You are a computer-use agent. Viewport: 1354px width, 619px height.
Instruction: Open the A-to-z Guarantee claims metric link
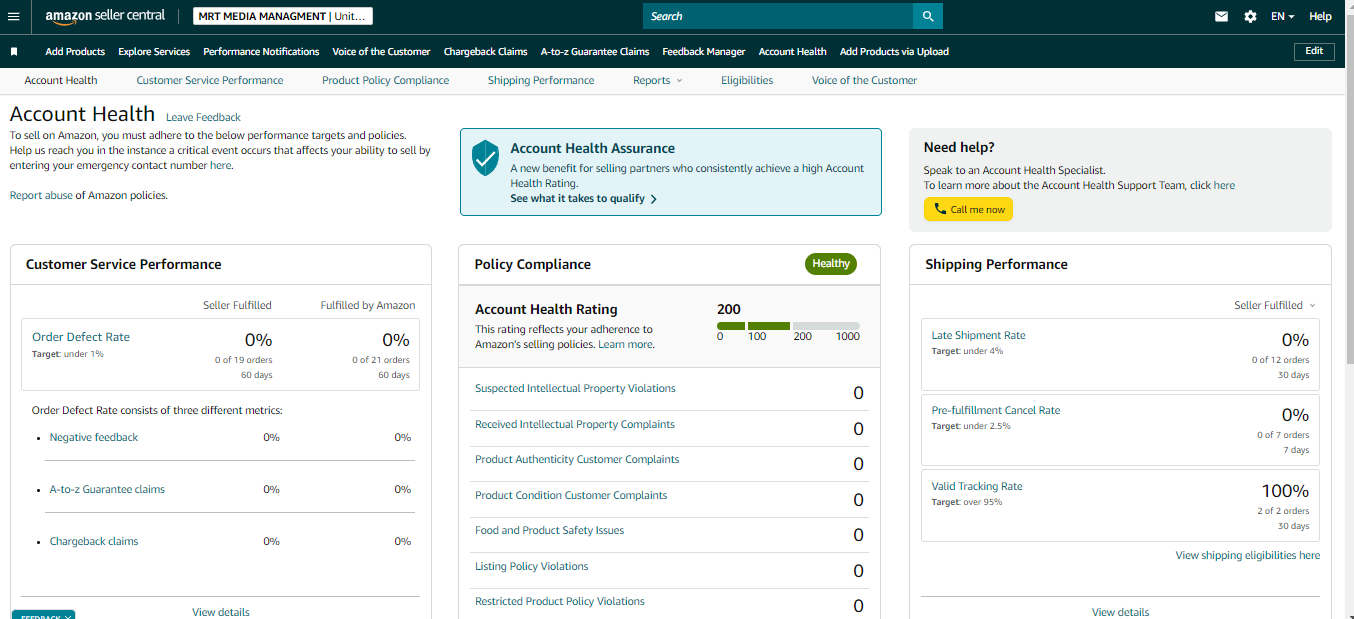click(x=107, y=489)
